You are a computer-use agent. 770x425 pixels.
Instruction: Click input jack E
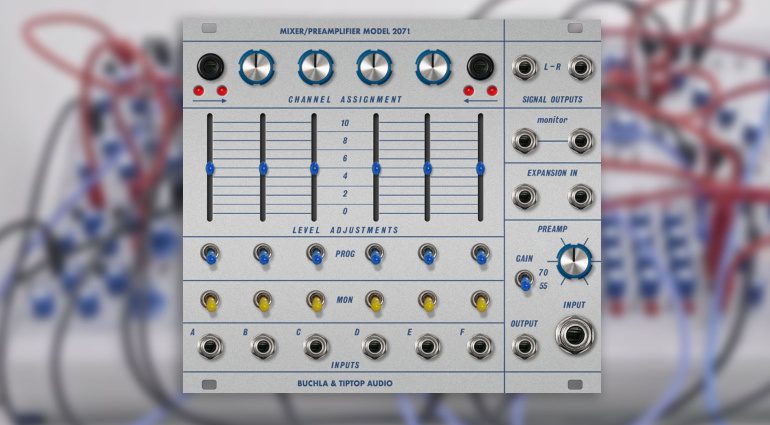(x=428, y=346)
